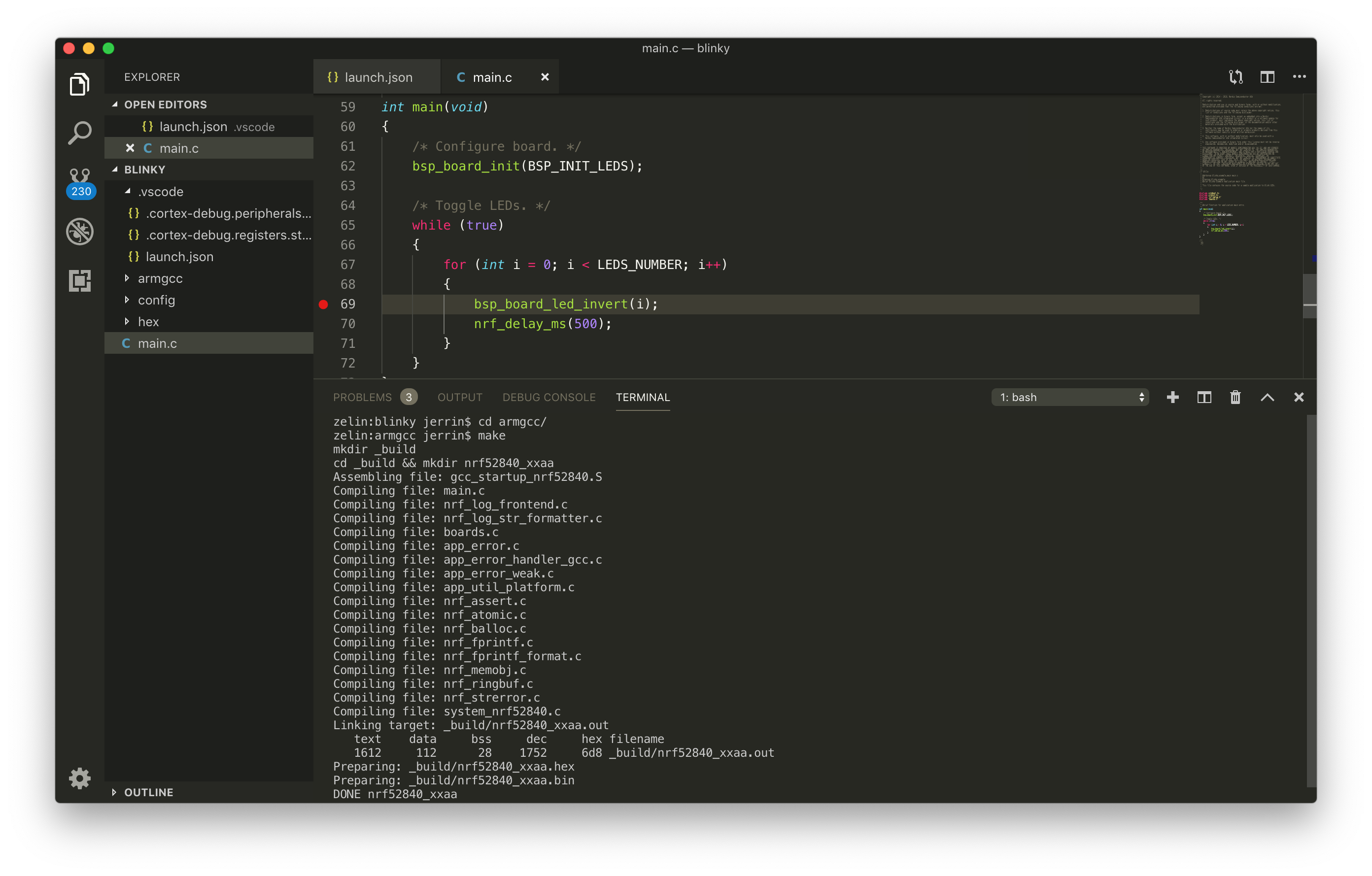Toggle the breakpoint on line 69
Viewport: 1372px width, 876px height.
[x=323, y=304]
